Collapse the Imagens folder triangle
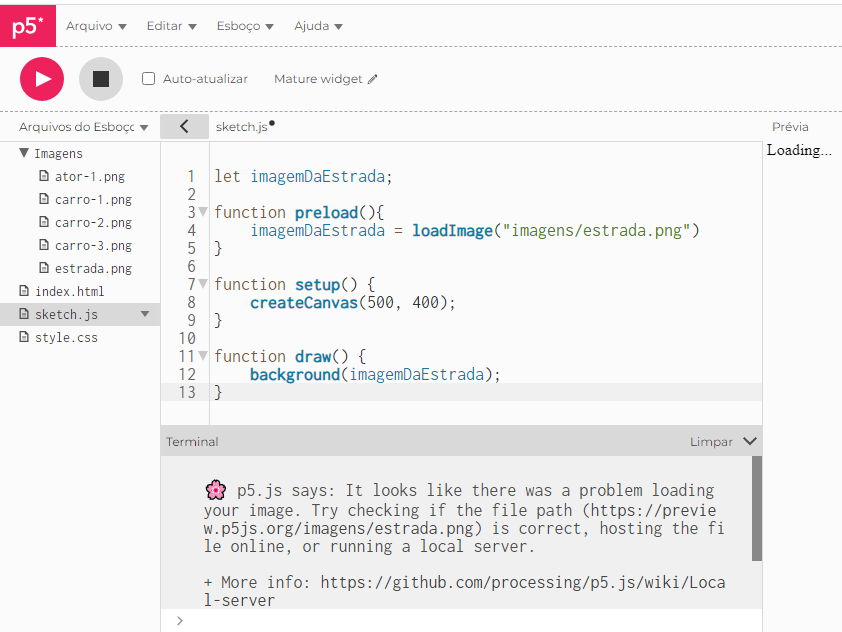842x632 pixels. (x=24, y=153)
